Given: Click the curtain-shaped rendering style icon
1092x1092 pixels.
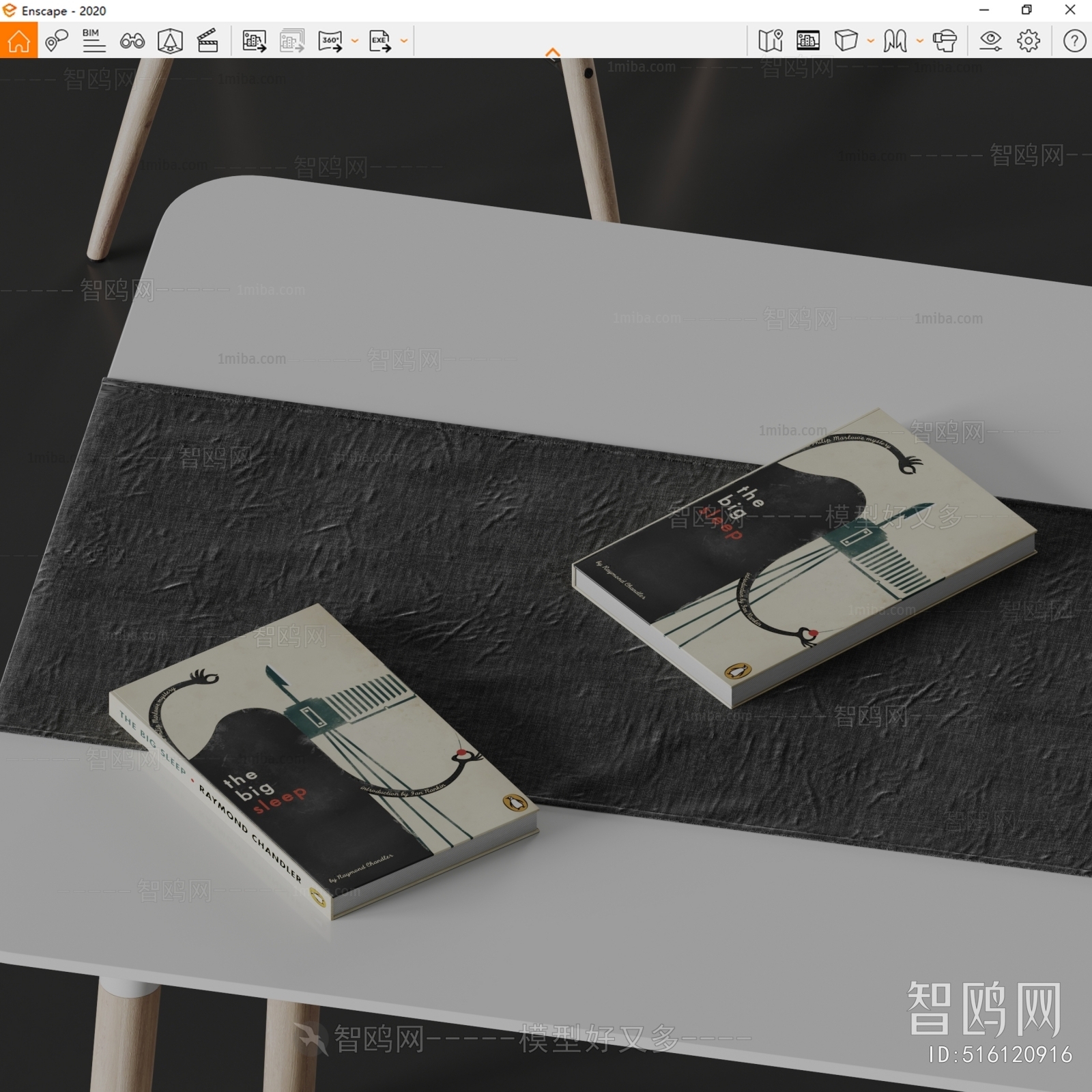Looking at the screenshot, I should (895, 41).
